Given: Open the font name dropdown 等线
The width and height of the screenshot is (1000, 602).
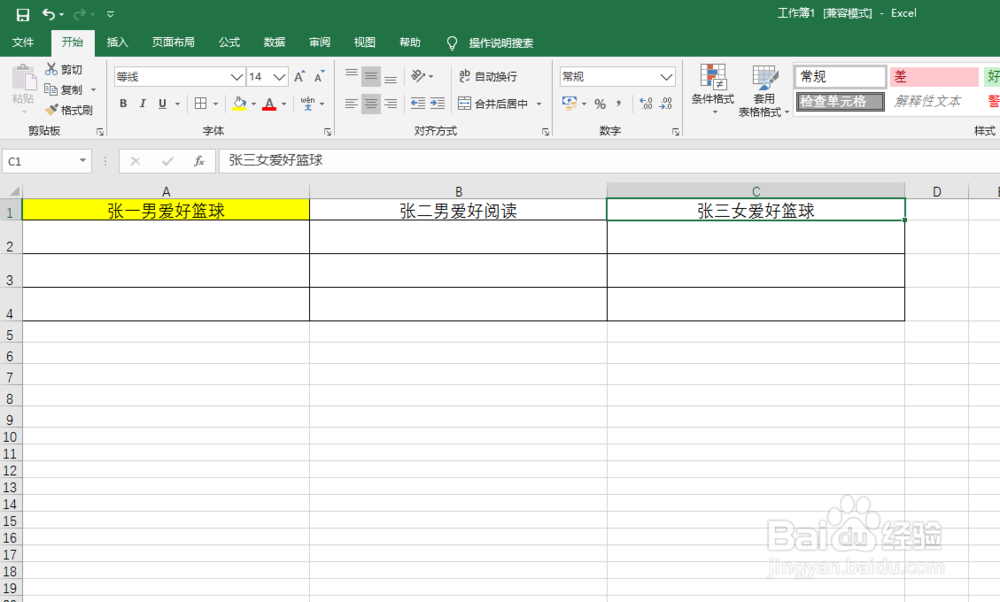Looking at the screenshot, I should (237, 77).
